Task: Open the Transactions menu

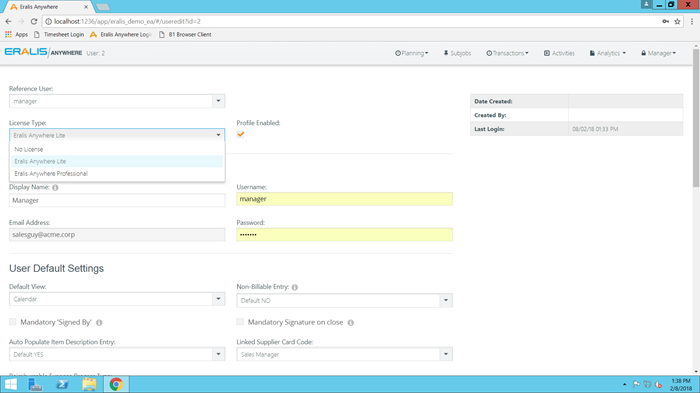Action: [507, 53]
